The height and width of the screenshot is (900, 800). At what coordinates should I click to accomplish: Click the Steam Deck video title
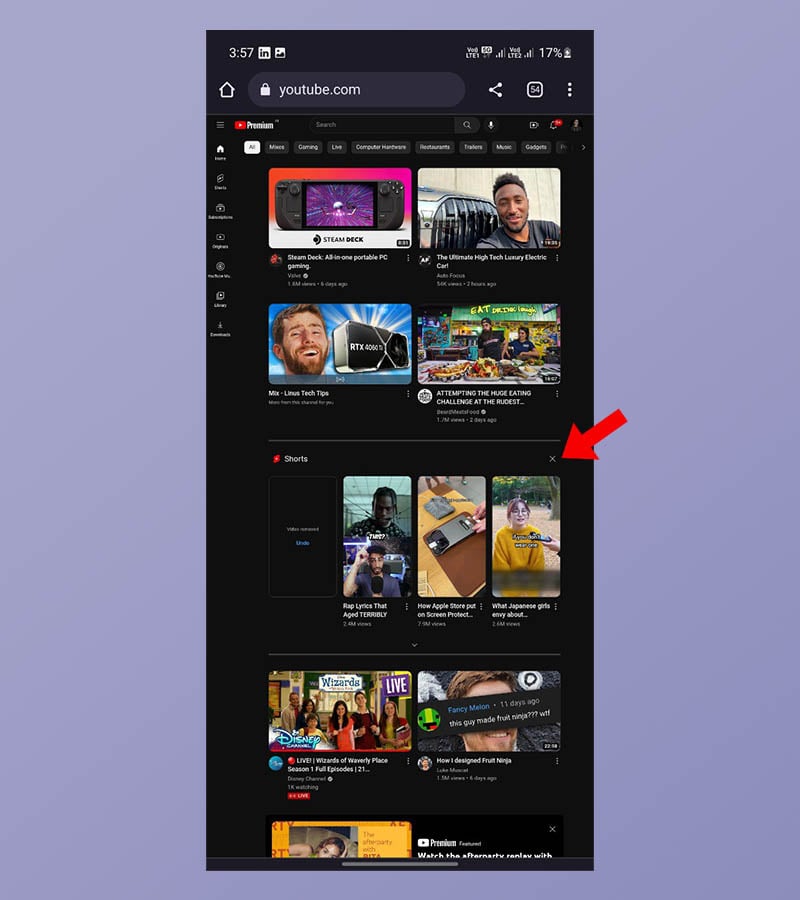(x=337, y=262)
